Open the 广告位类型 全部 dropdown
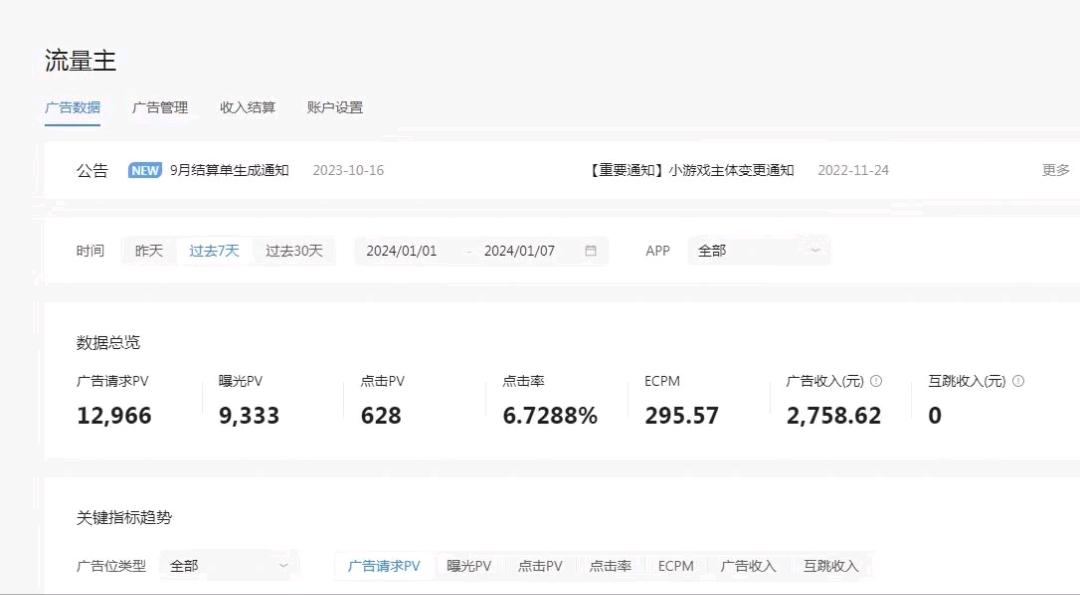 (x=229, y=566)
